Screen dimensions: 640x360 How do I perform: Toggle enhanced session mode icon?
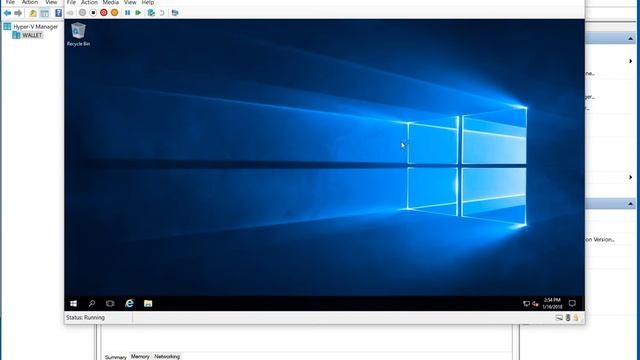(175, 13)
